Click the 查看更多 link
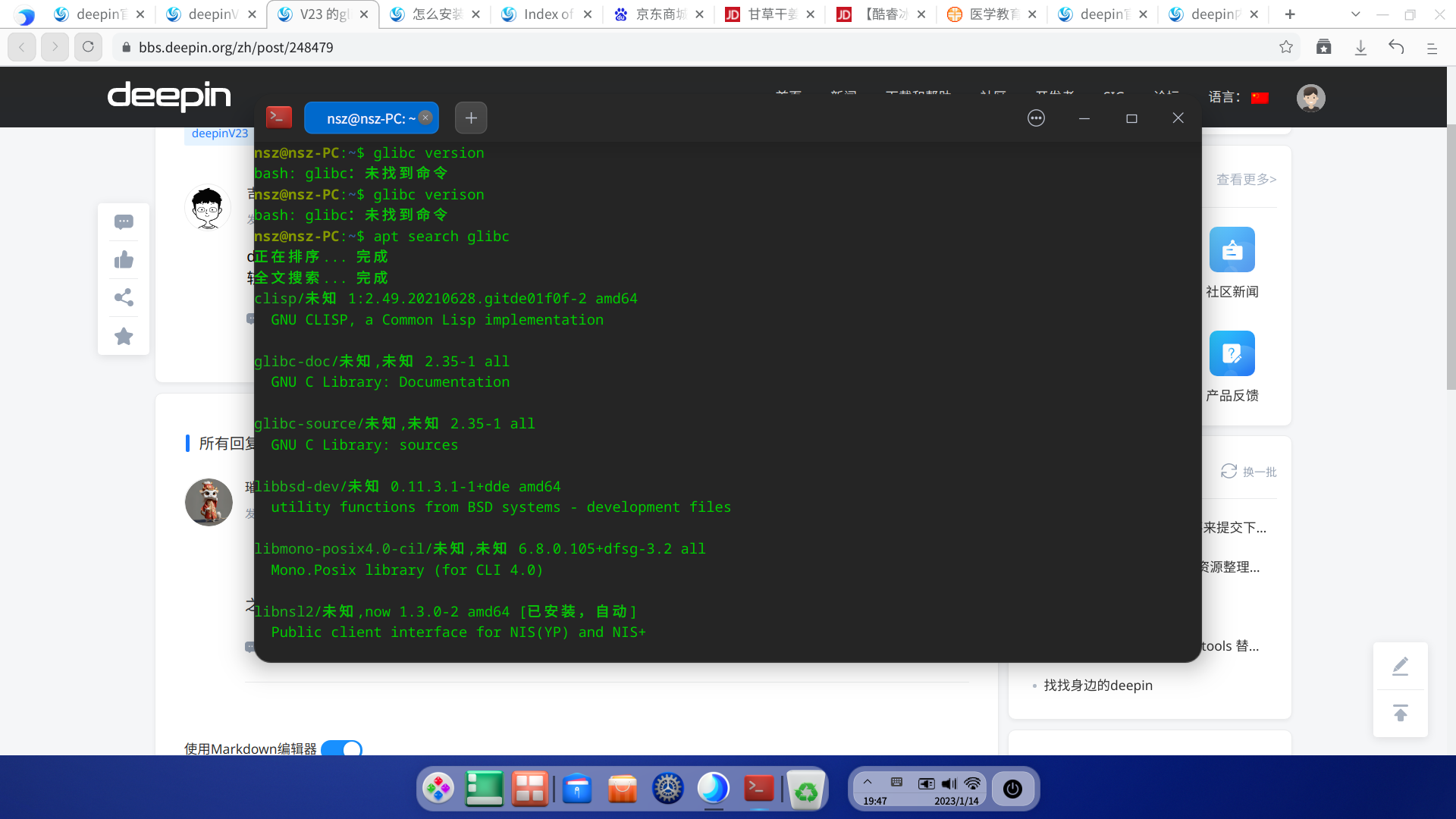 pos(1246,180)
